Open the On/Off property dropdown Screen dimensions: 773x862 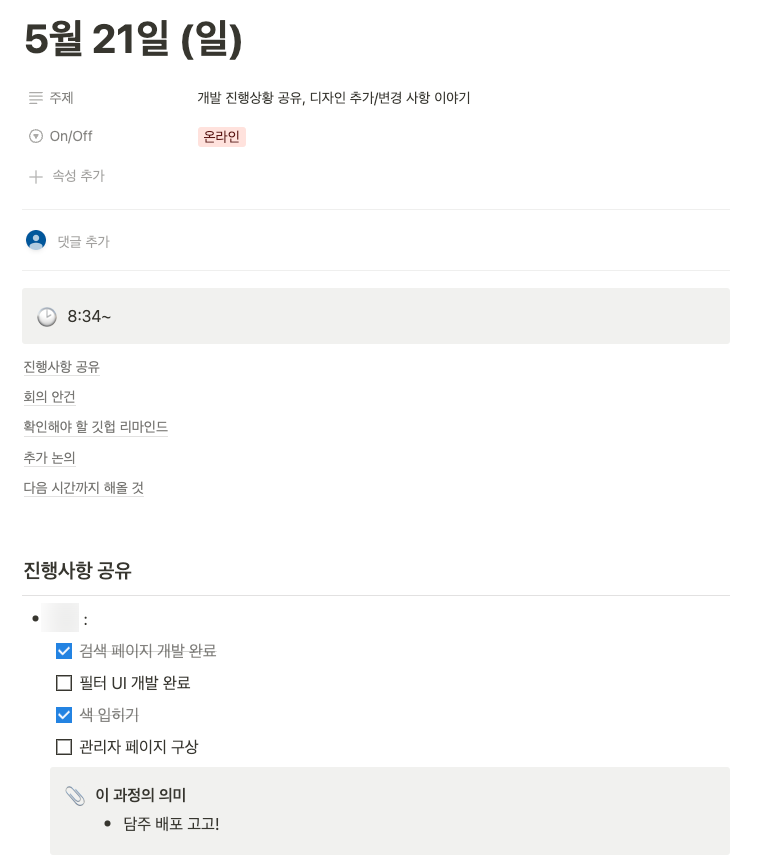click(x=70, y=137)
